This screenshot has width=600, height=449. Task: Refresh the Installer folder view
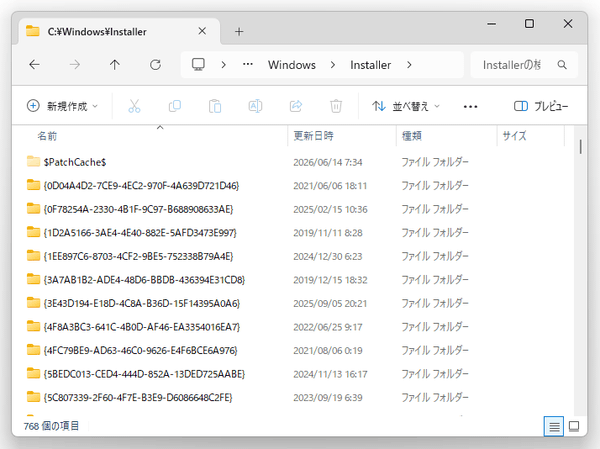(x=155, y=65)
